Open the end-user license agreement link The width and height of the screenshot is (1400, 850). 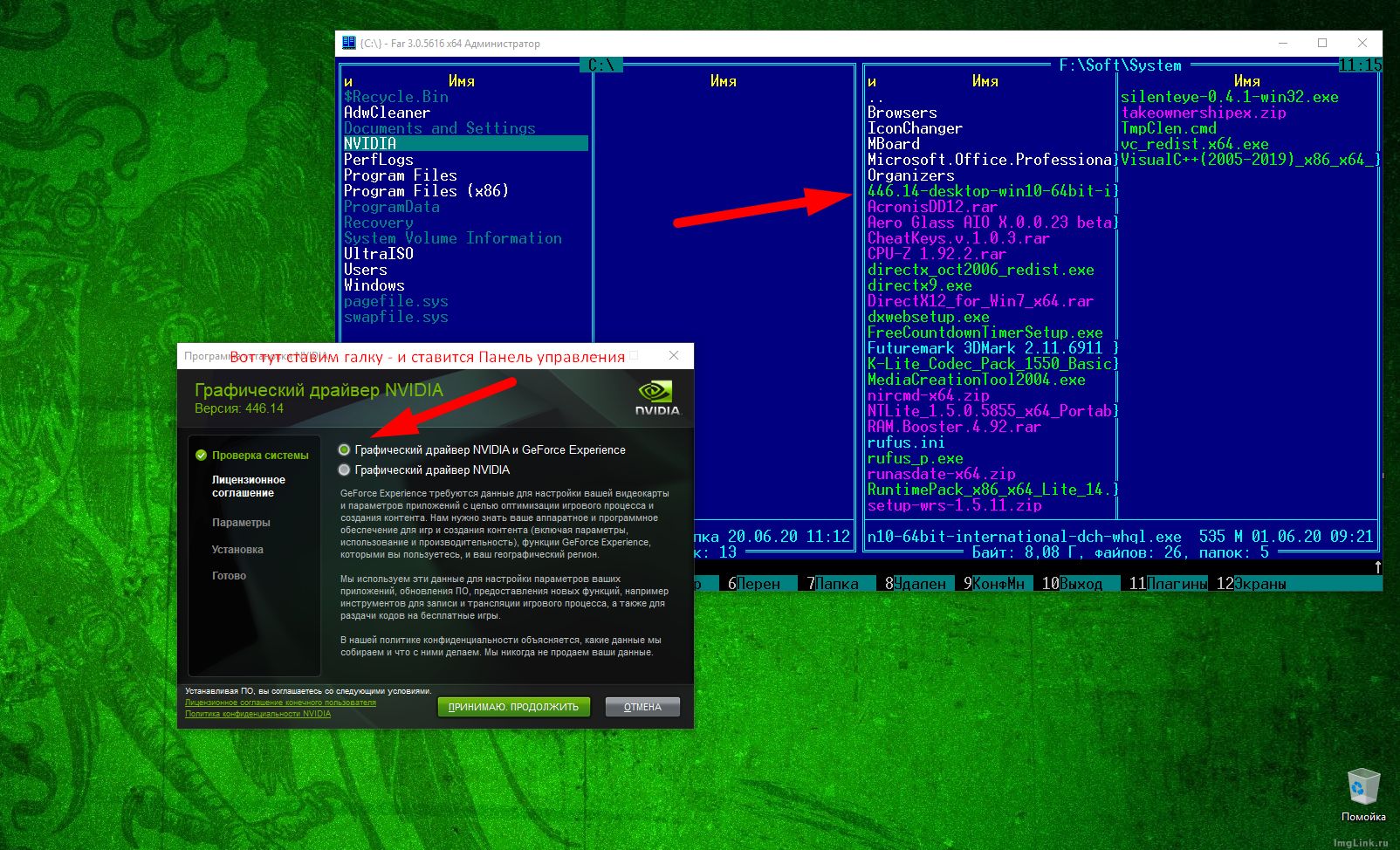280,703
